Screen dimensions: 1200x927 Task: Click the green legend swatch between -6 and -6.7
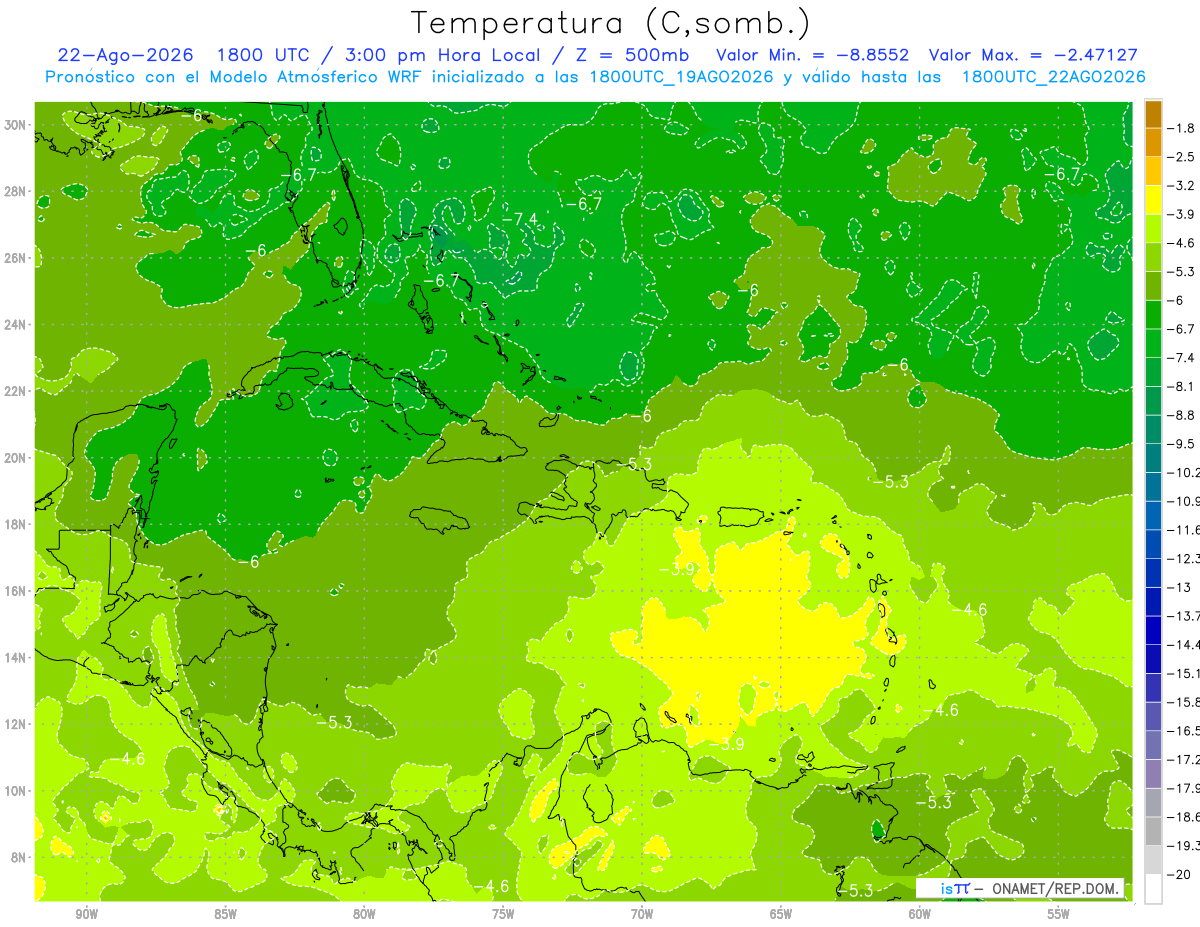pos(1153,314)
